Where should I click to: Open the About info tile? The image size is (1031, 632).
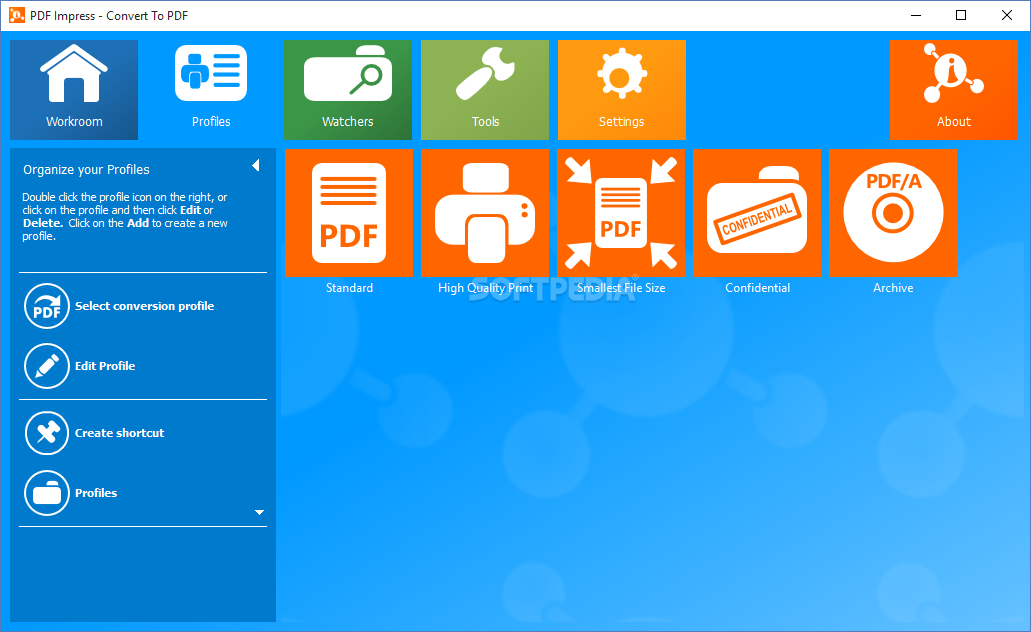[x=953, y=89]
